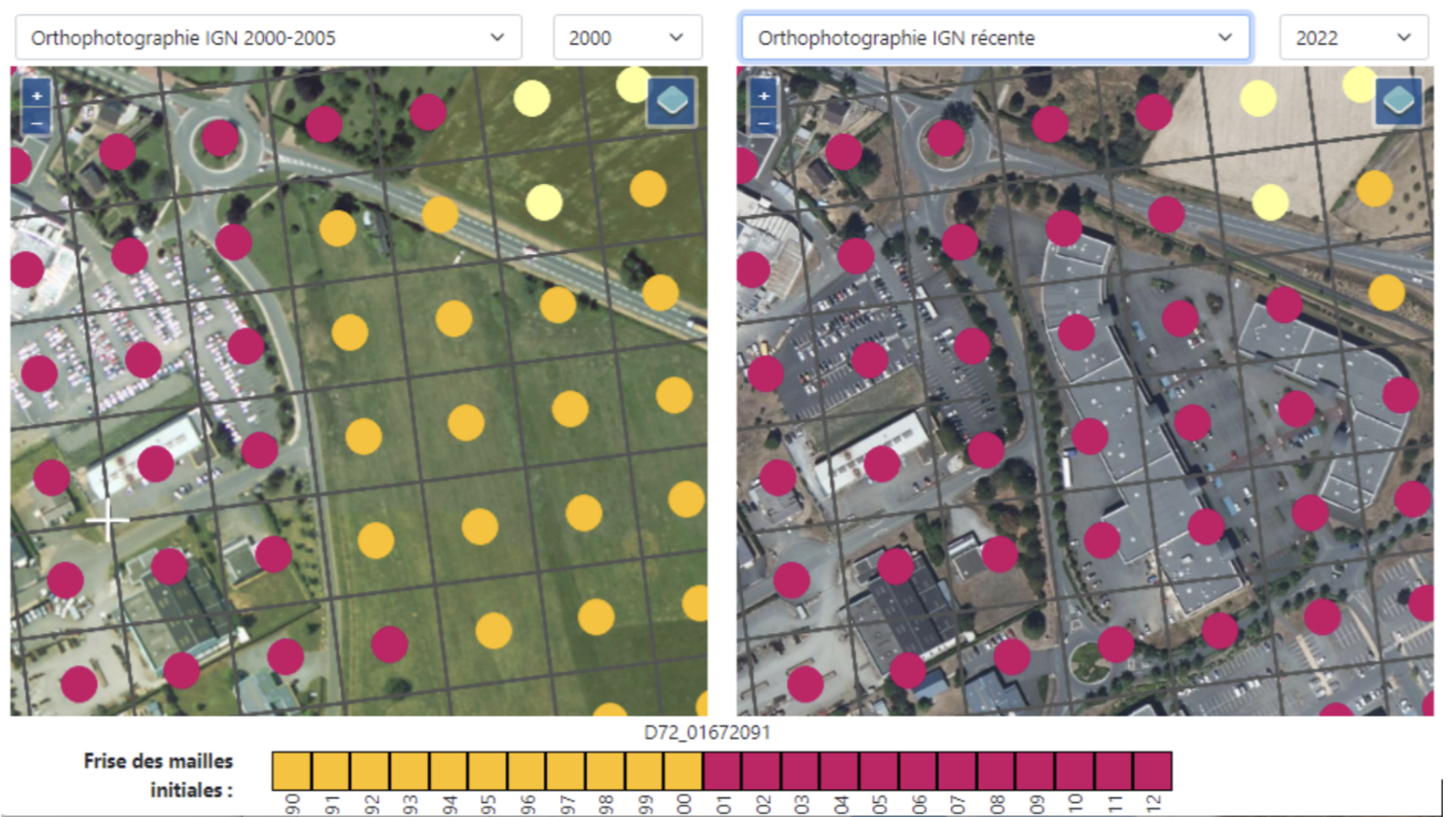The width and height of the screenshot is (1456, 817).
Task: Click the Frise des mailles initiales label
Action: [x=158, y=775]
